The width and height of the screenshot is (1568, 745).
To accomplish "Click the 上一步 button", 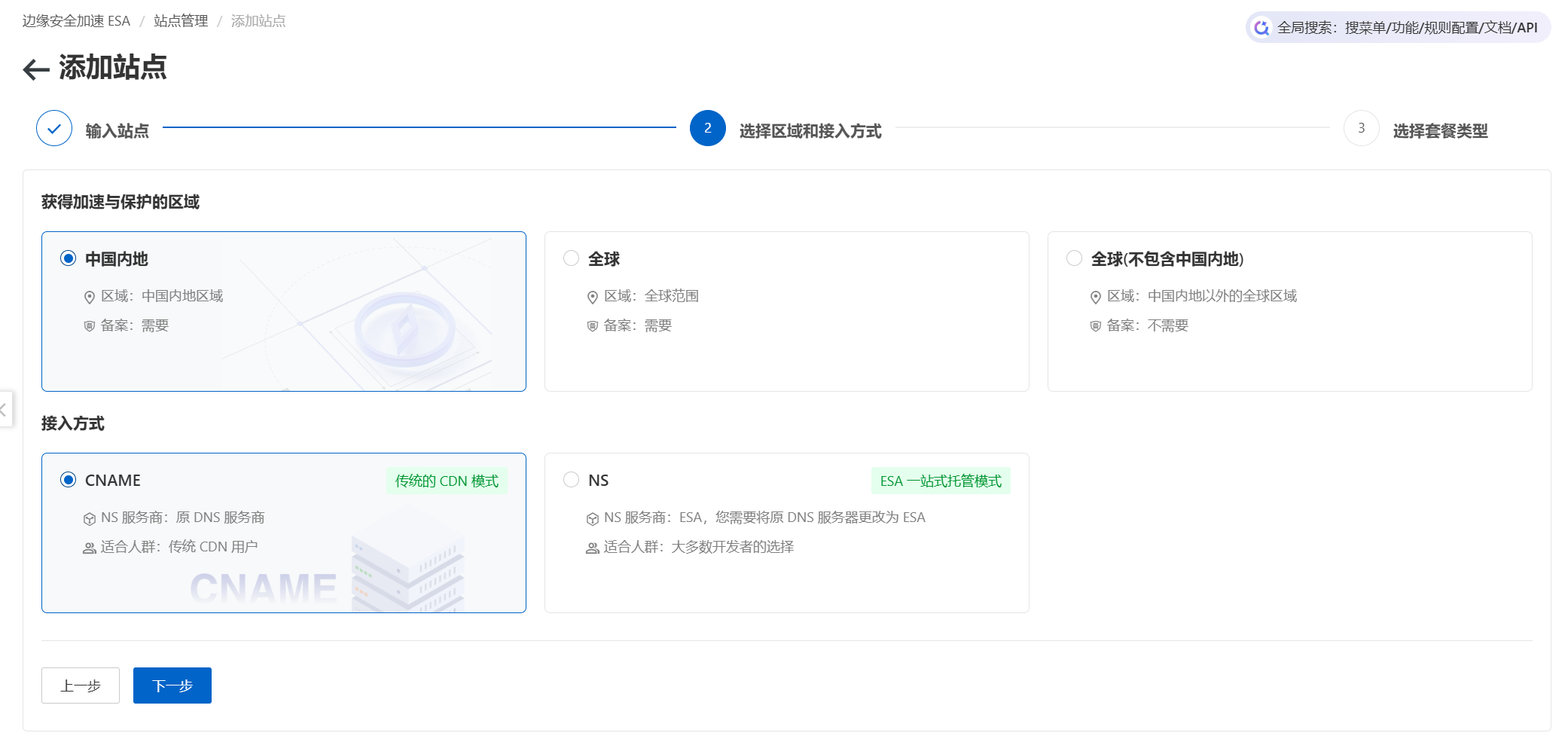I will 81,685.
